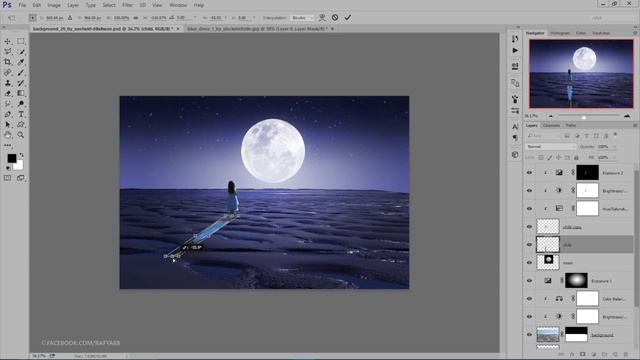Image resolution: width=640 pixels, height=360 pixels.
Task: Open the File menu
Action: 22,5
